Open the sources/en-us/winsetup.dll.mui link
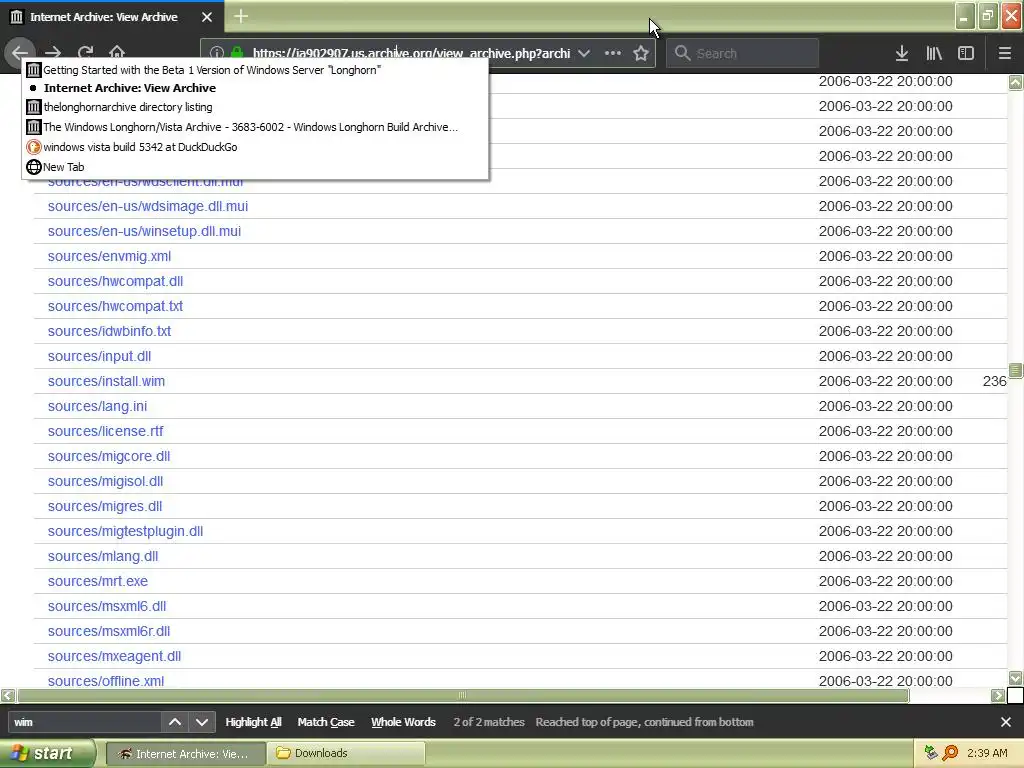This screenshot has height=768, width=1024. pos(144,231)
